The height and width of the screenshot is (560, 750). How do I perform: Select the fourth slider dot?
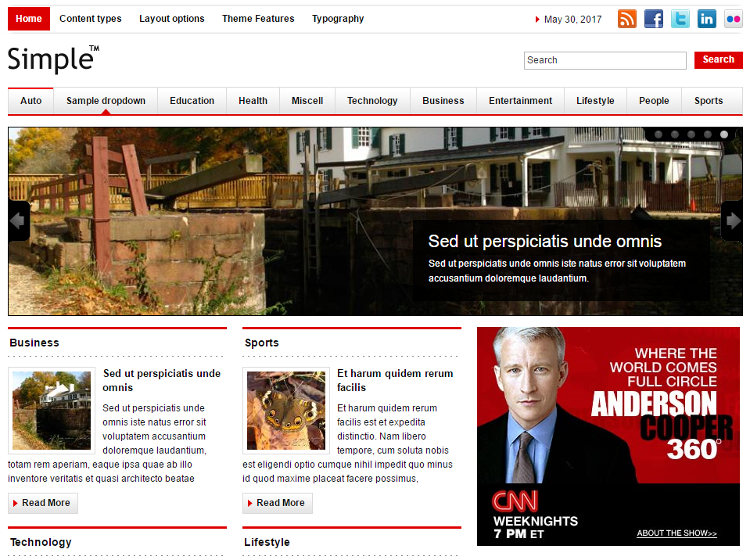pos(707,134)
